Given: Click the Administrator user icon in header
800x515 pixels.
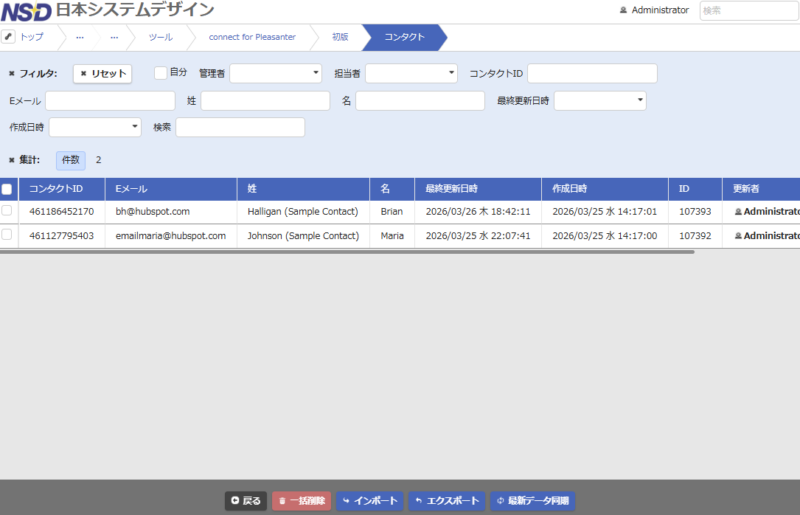Looking at the screenshot, I should [624, 10].
